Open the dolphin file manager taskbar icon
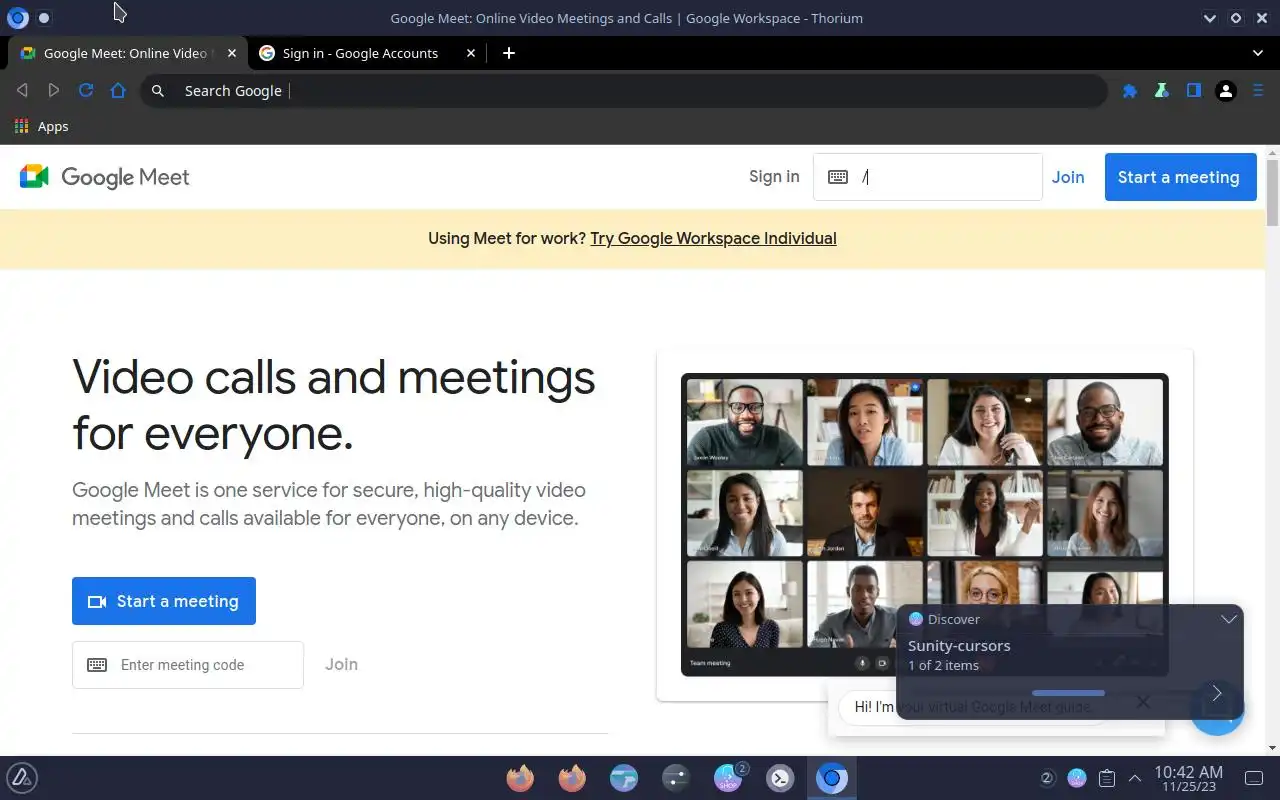 tap(624, 778)
